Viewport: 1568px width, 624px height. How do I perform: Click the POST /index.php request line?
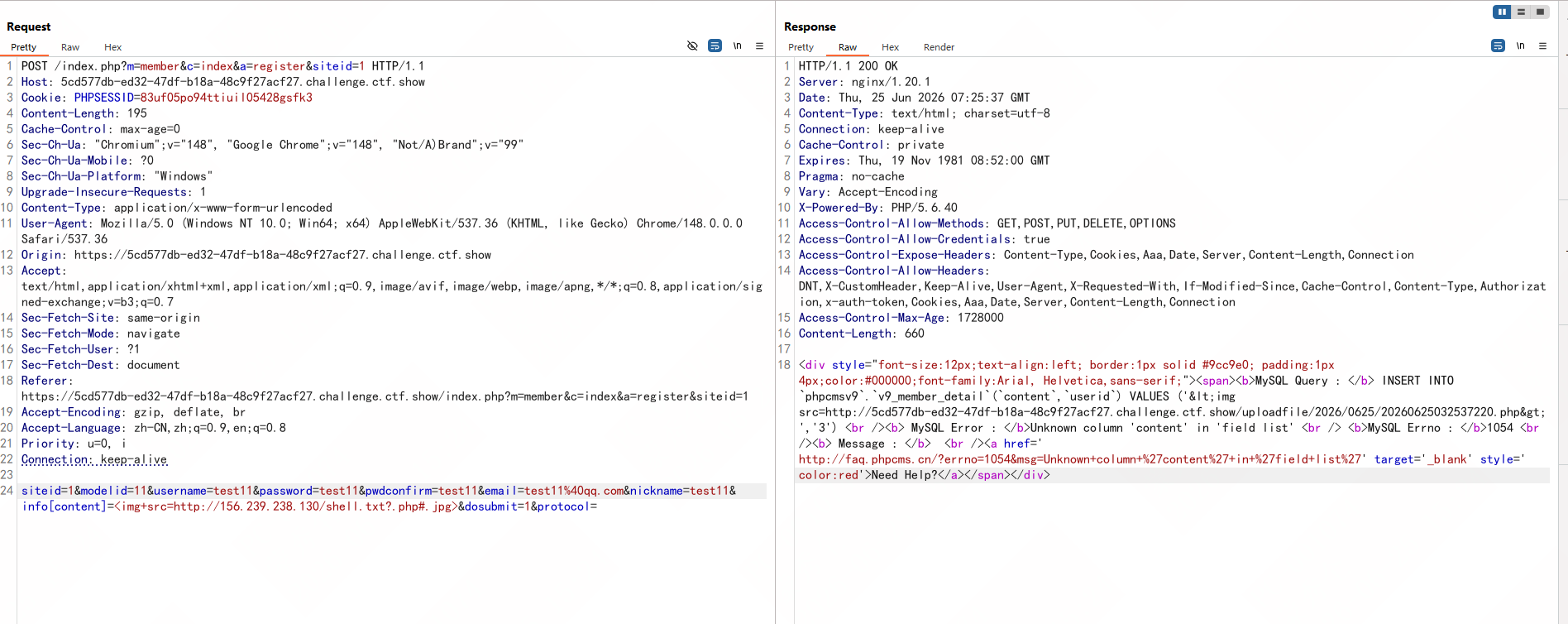[222, 66]
